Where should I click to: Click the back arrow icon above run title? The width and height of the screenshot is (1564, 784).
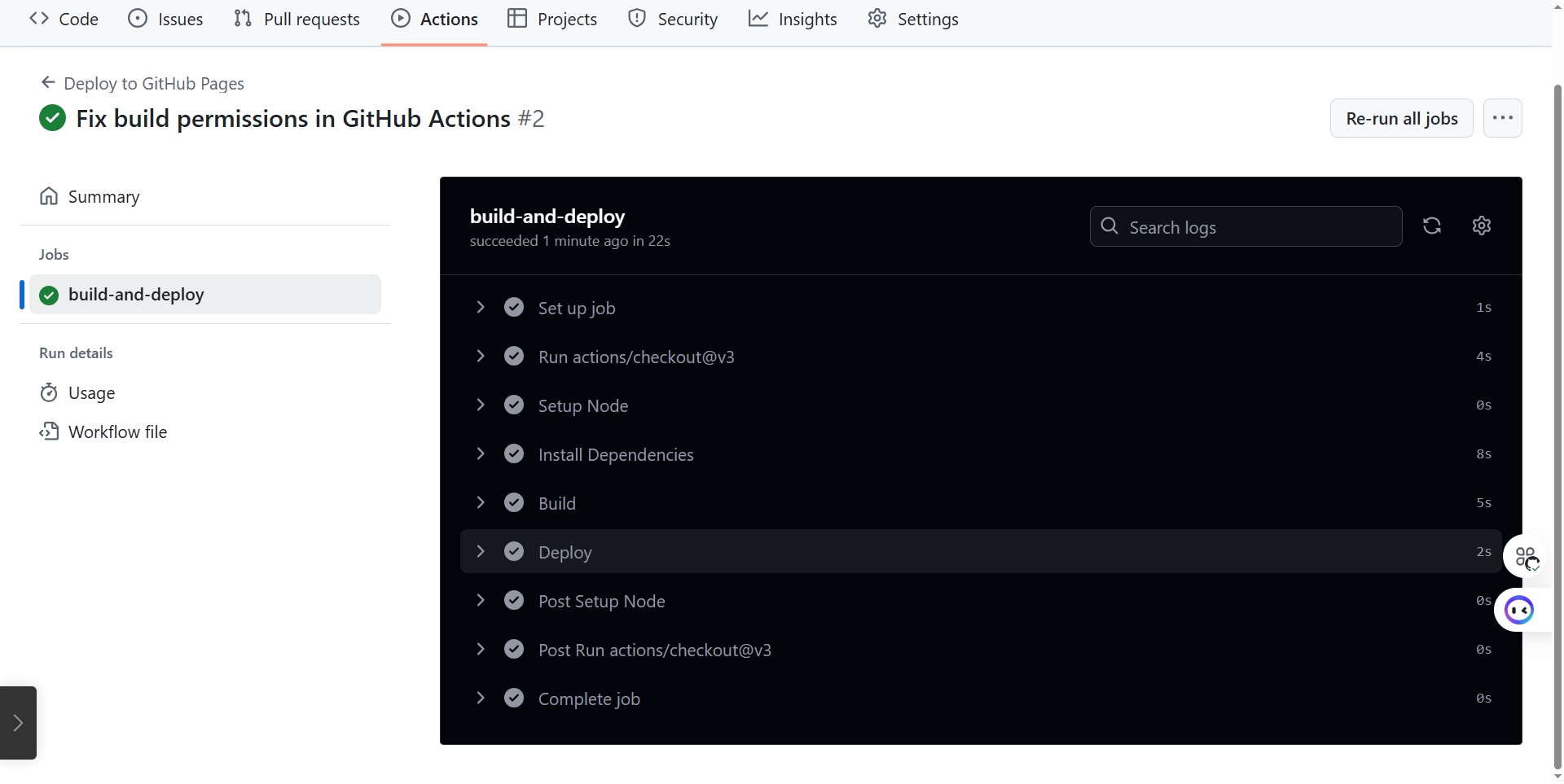click(48, 82)
